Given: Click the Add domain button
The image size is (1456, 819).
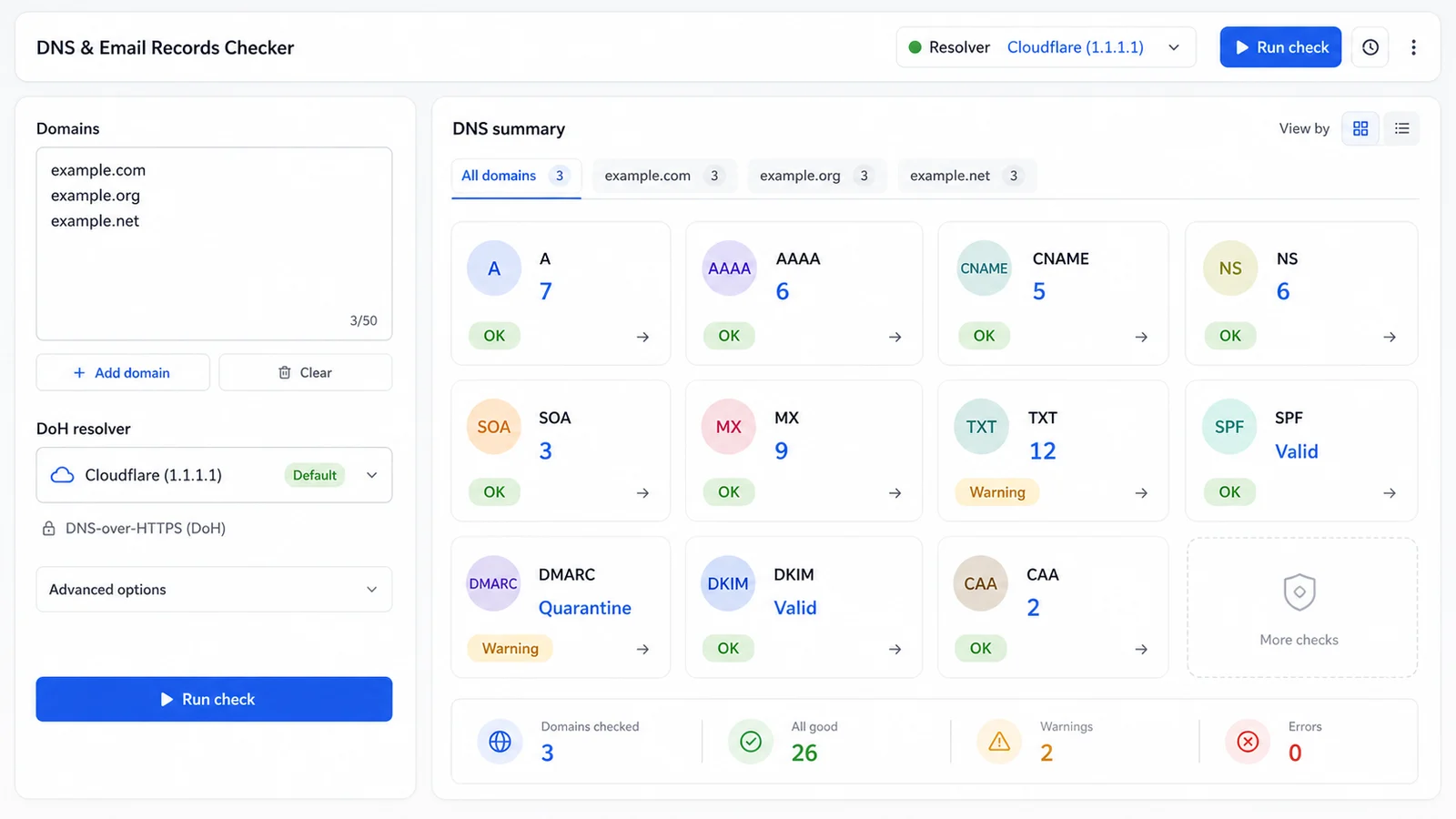Looking at the screenshot, I should pyautogui.click(x=123, y=372).
